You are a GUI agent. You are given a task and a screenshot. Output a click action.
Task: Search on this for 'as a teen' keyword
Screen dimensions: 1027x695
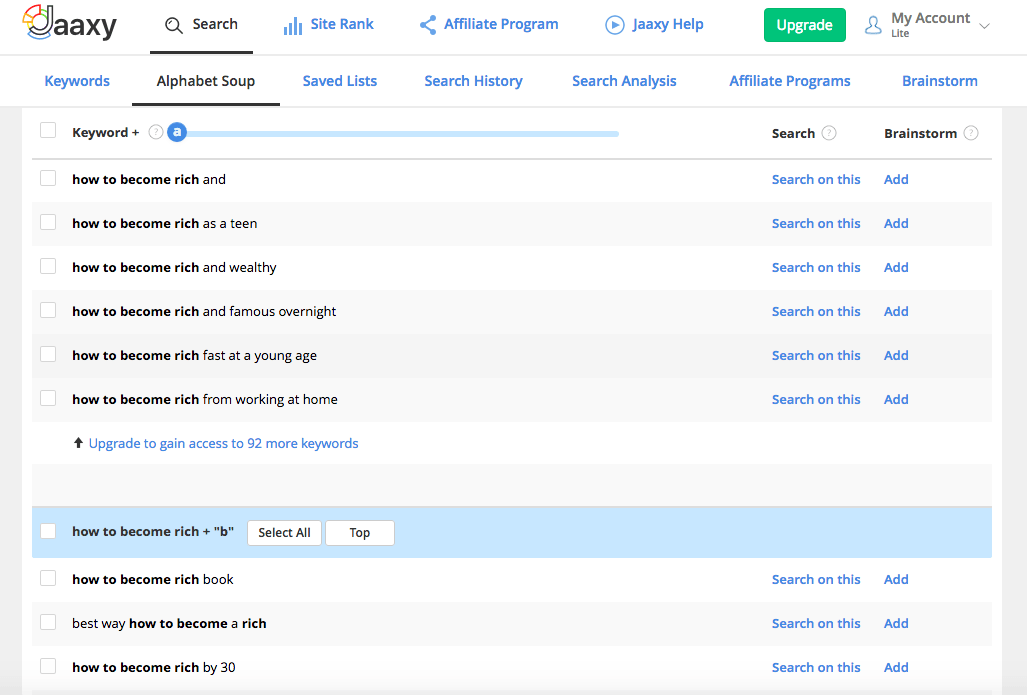[816, 223]
